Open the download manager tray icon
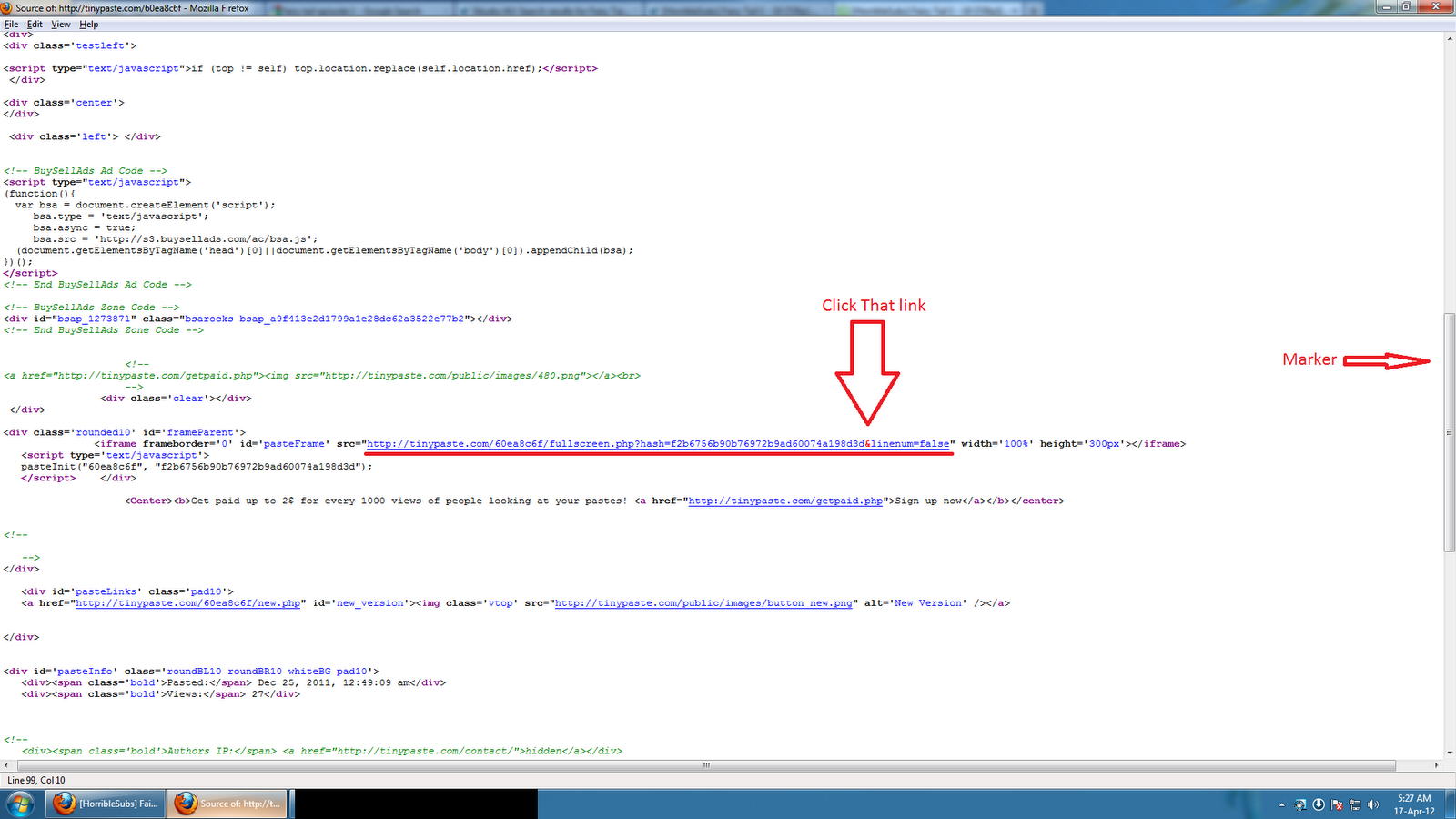The height and width of the screenshot is (819, 1456). [x=1319, y=804]
